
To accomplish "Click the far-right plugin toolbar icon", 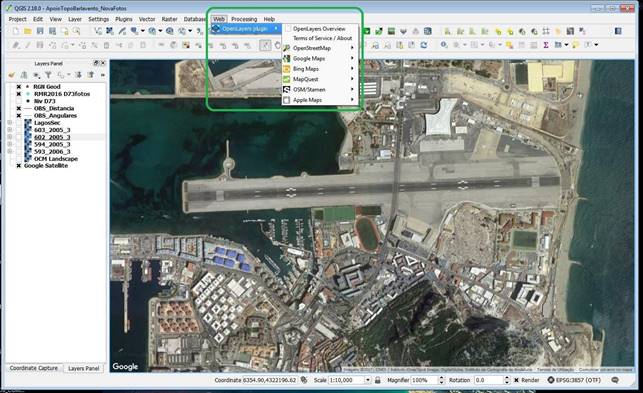I will pyautogui.click(x=618, y=31).
